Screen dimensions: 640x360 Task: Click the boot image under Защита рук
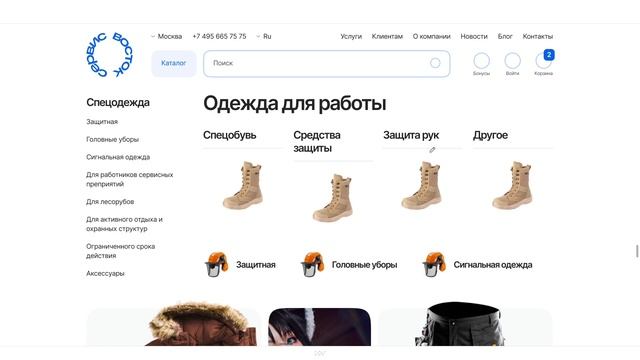click(x=422, y=185)
